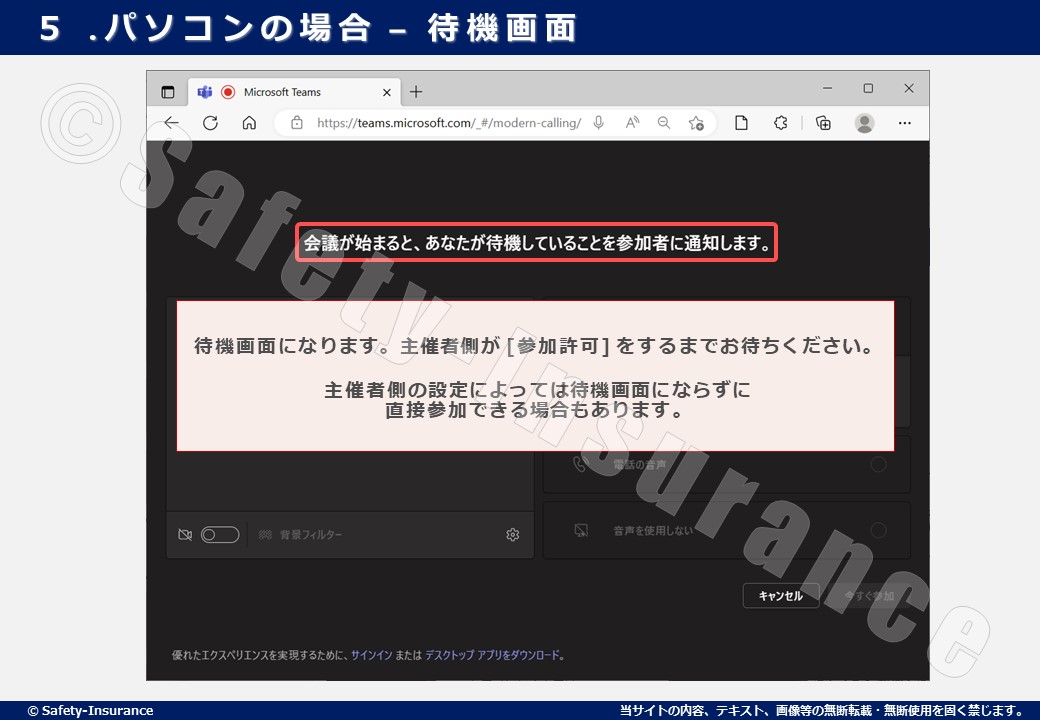The height and width of the screenshot is (720, 1040).
Task: Open browser Collections icon
Action: [823, 123]
